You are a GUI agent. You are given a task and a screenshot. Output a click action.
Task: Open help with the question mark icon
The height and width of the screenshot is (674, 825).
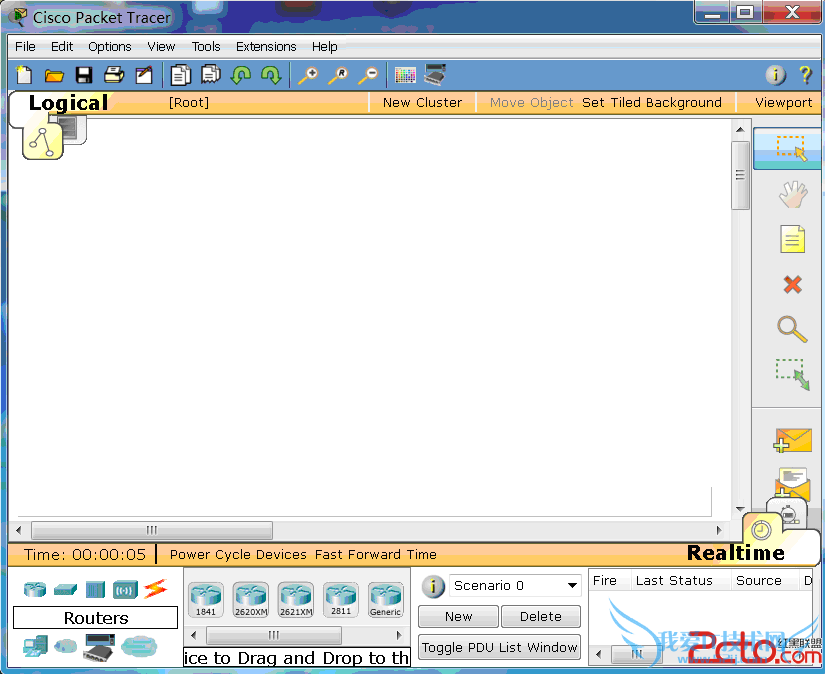point(805,75)
